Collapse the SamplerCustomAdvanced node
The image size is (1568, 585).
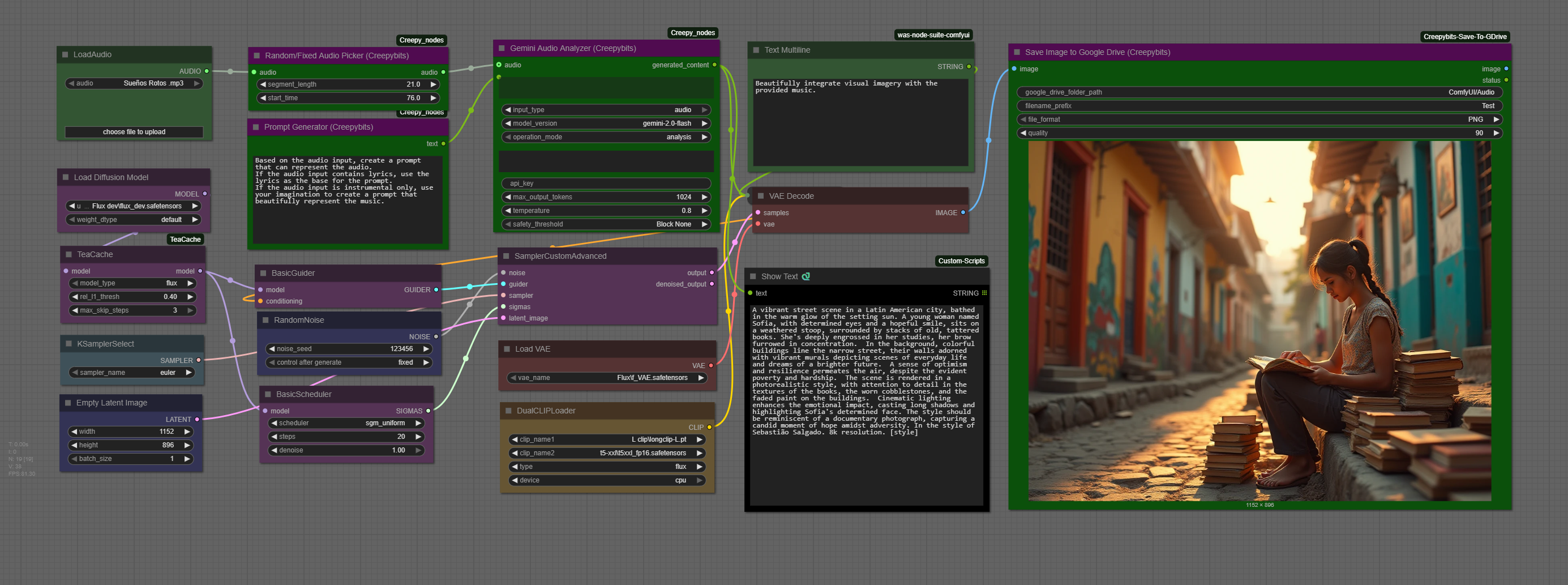tap(506, 257)
